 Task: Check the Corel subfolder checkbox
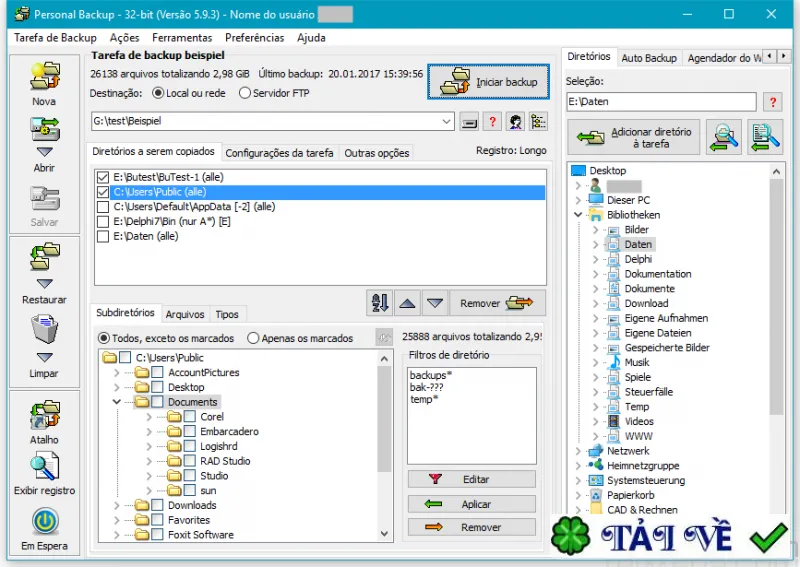189,416
